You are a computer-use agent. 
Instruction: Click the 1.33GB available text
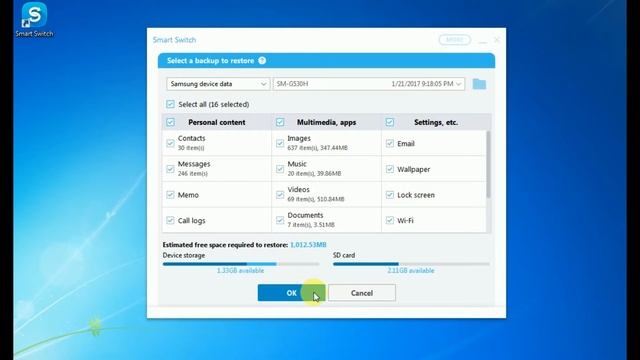pos(240,271)
